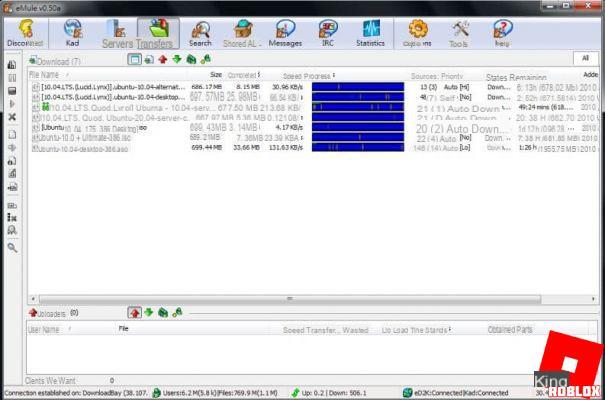Click the scrollbar left arrow in downloads list
Image resolution: width=605 pixels, height=400 pixels.
coord(33,299)
